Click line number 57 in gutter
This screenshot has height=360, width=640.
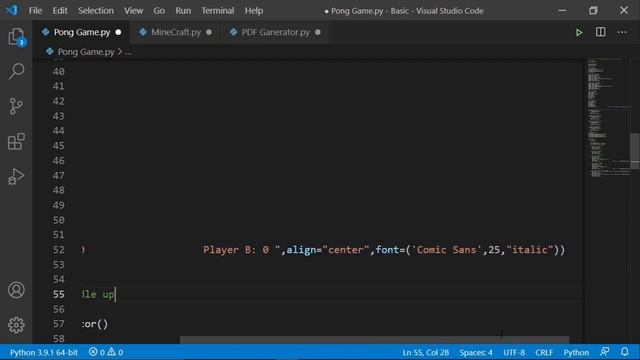tap(58, 324)
